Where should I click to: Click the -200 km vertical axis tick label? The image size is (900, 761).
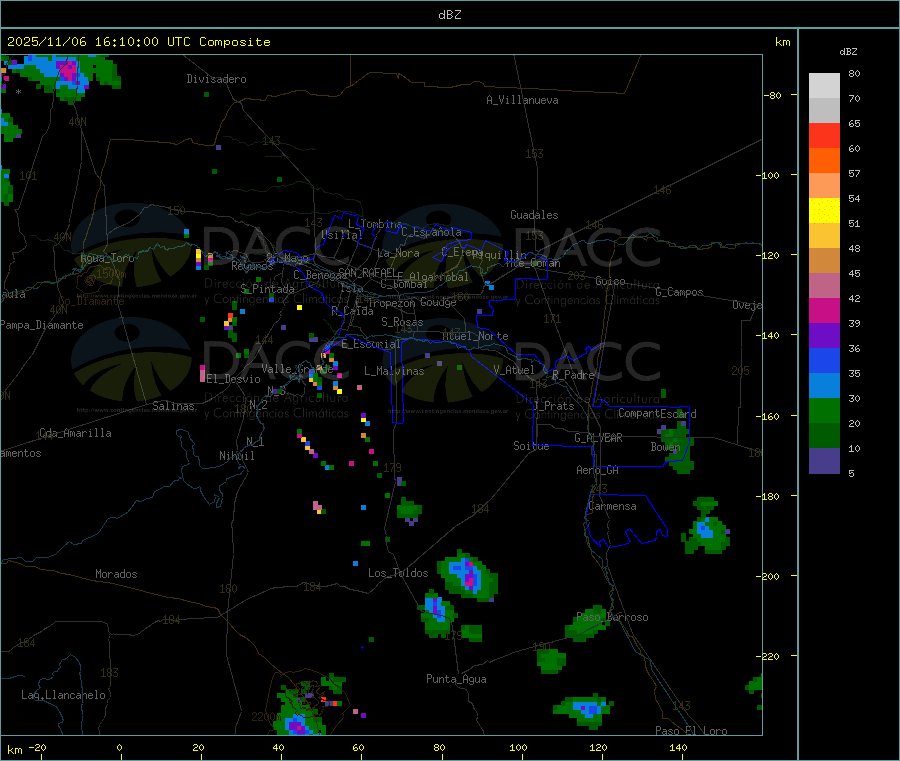coord(767,576)
